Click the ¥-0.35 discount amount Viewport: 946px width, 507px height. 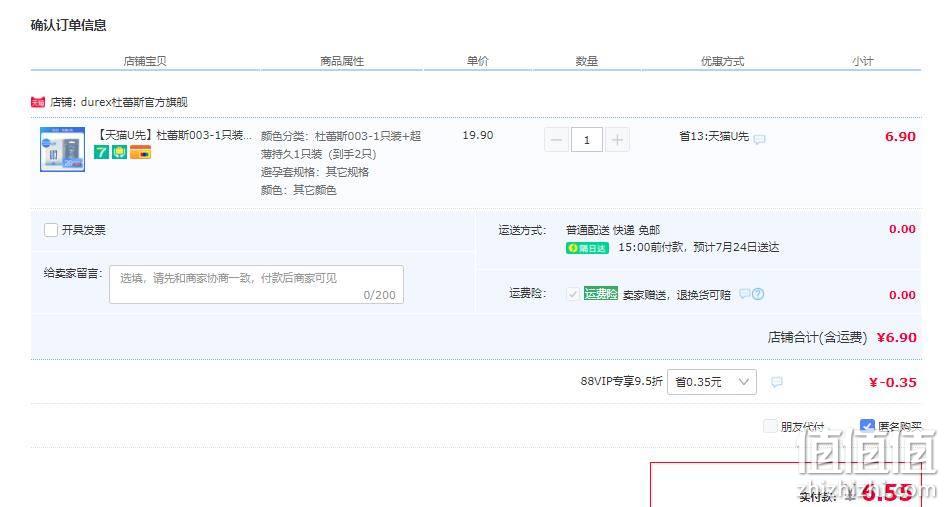[x=893, y=382]
